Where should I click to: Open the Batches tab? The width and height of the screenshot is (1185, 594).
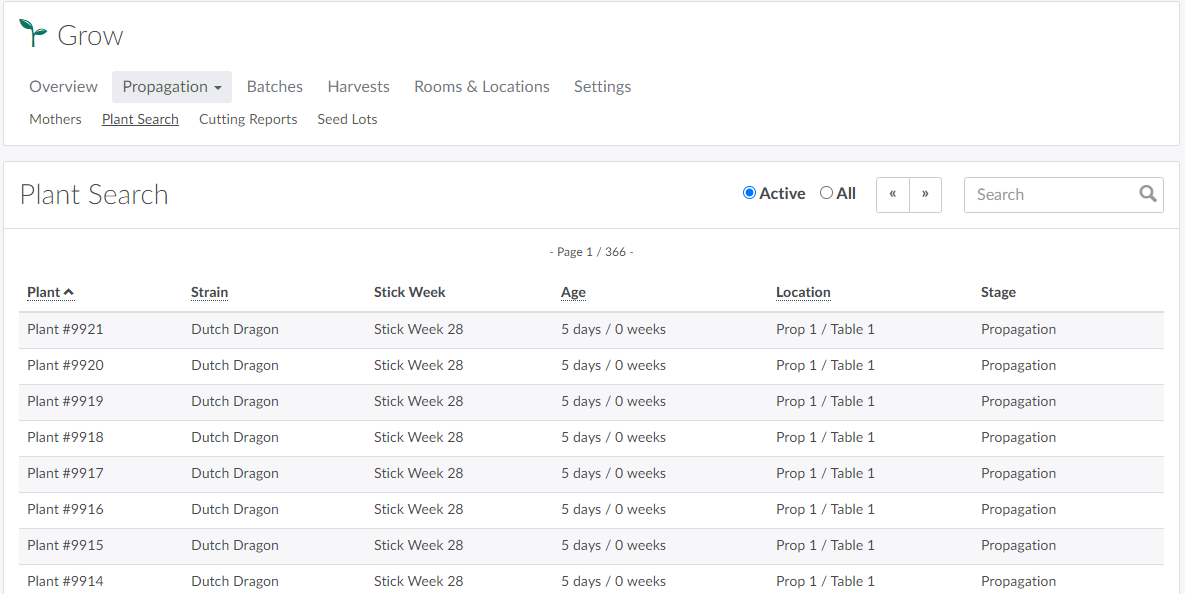[x=274, y=87]
